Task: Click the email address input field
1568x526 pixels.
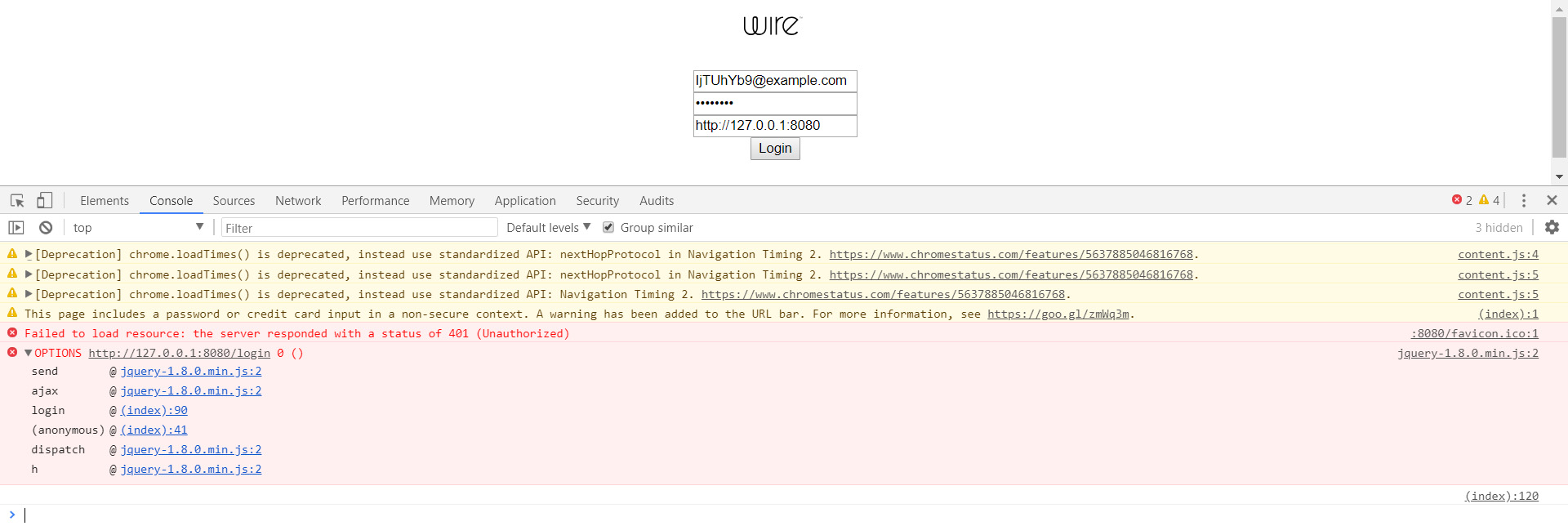Action: [774, 80]
